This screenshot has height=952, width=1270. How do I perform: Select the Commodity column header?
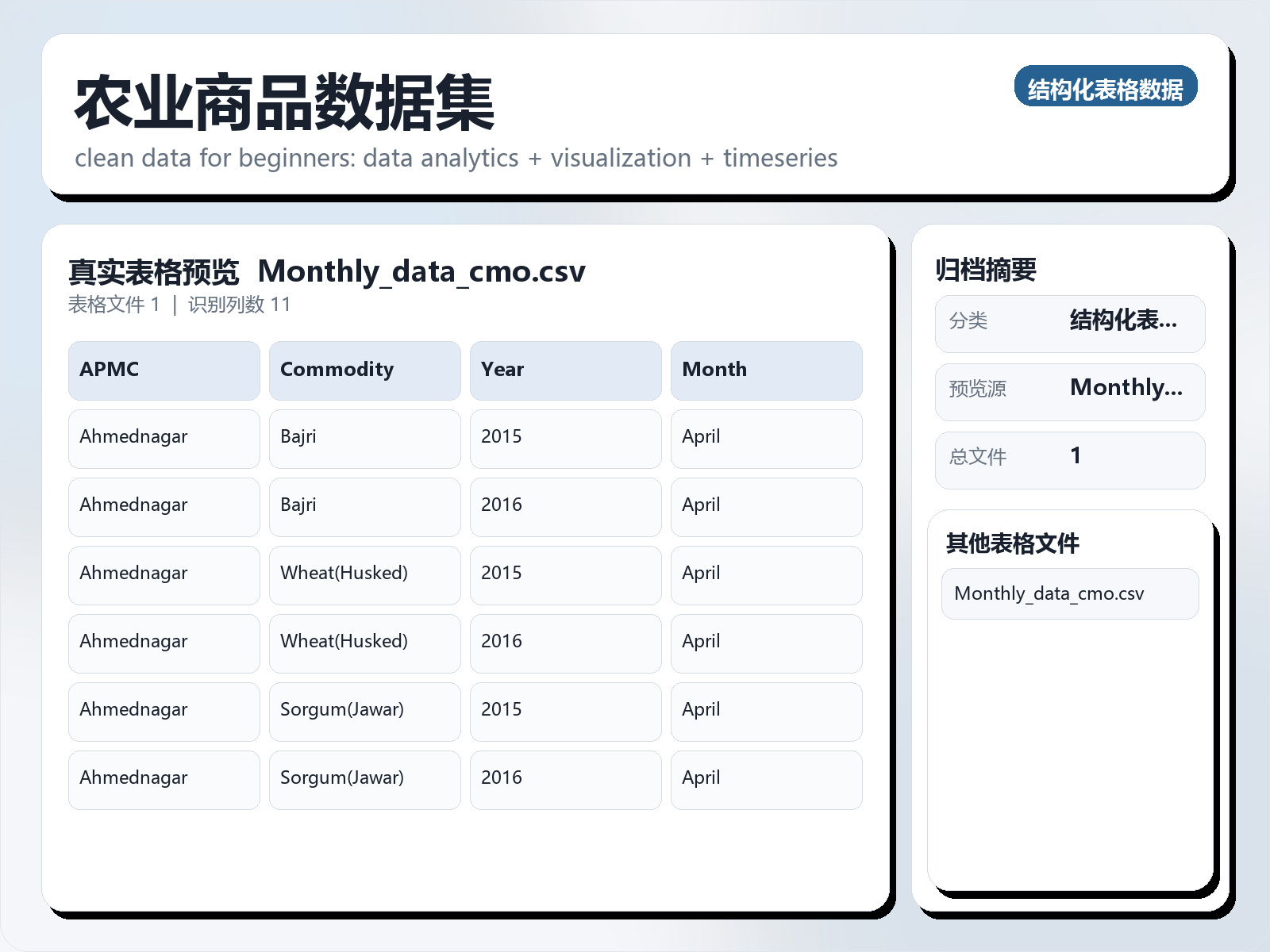(x=364, y=370)
